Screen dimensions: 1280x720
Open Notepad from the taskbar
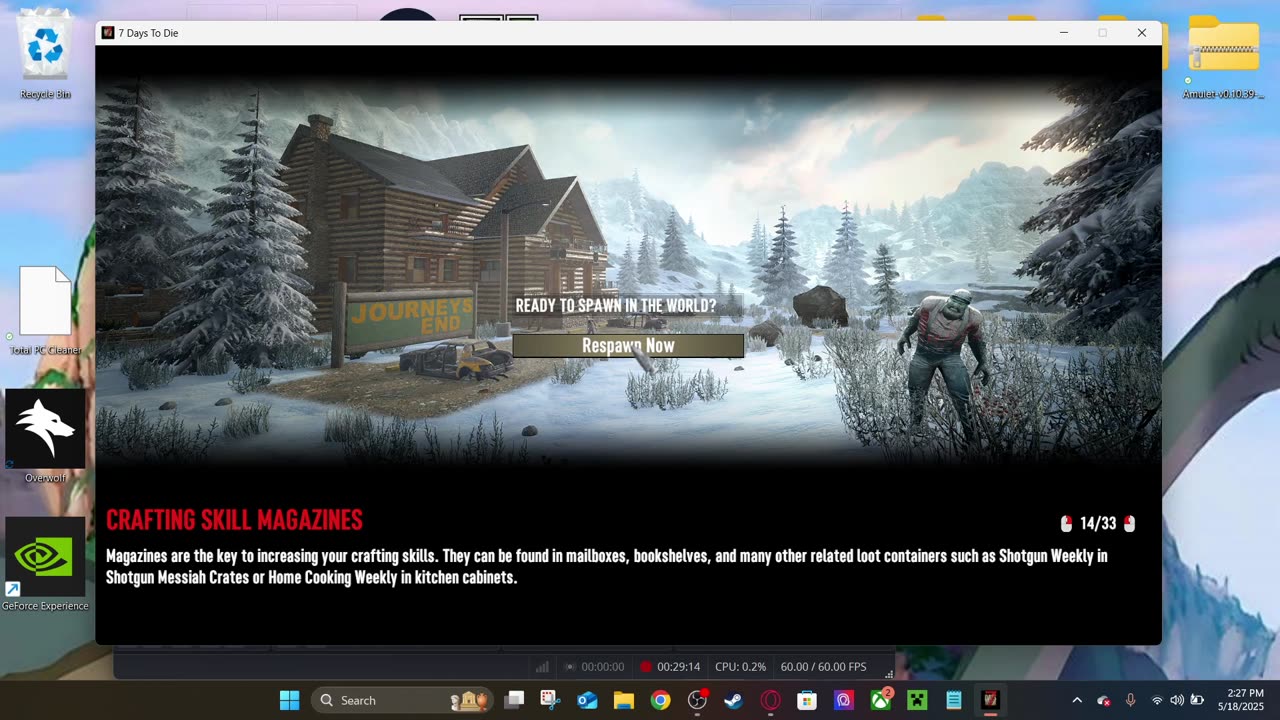pyautogui.click(x=953, y=700)
